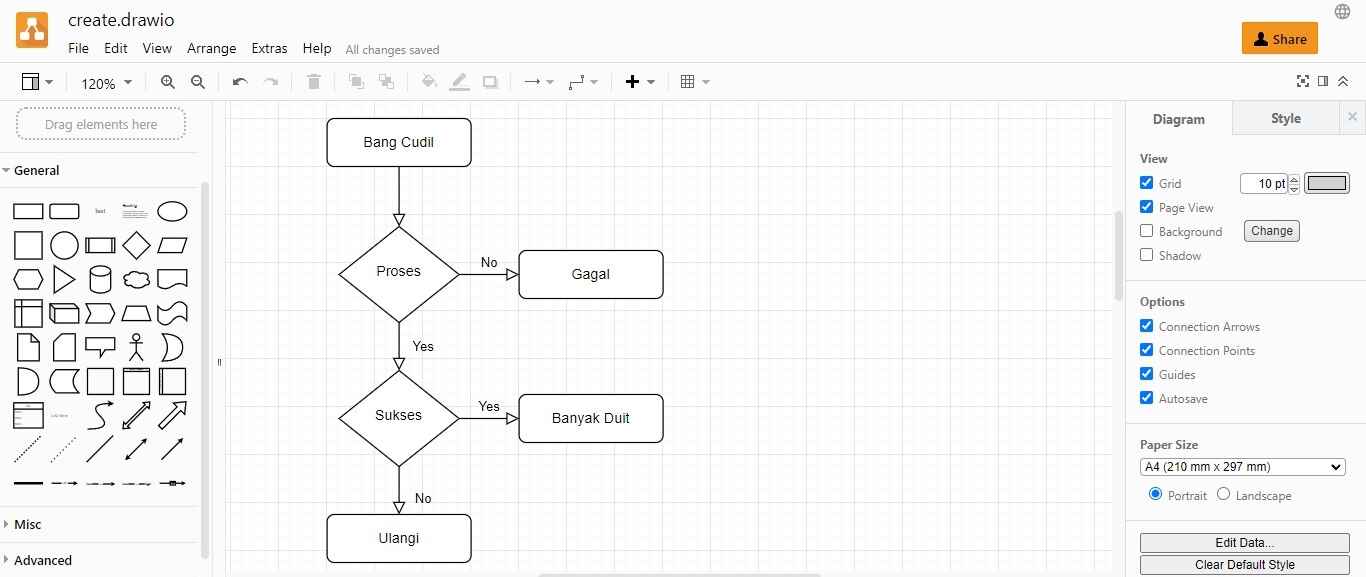Collapse the toolbar with double chevron icon
The height and width of the screenshot is (577, 1366).
(1343, 81)
